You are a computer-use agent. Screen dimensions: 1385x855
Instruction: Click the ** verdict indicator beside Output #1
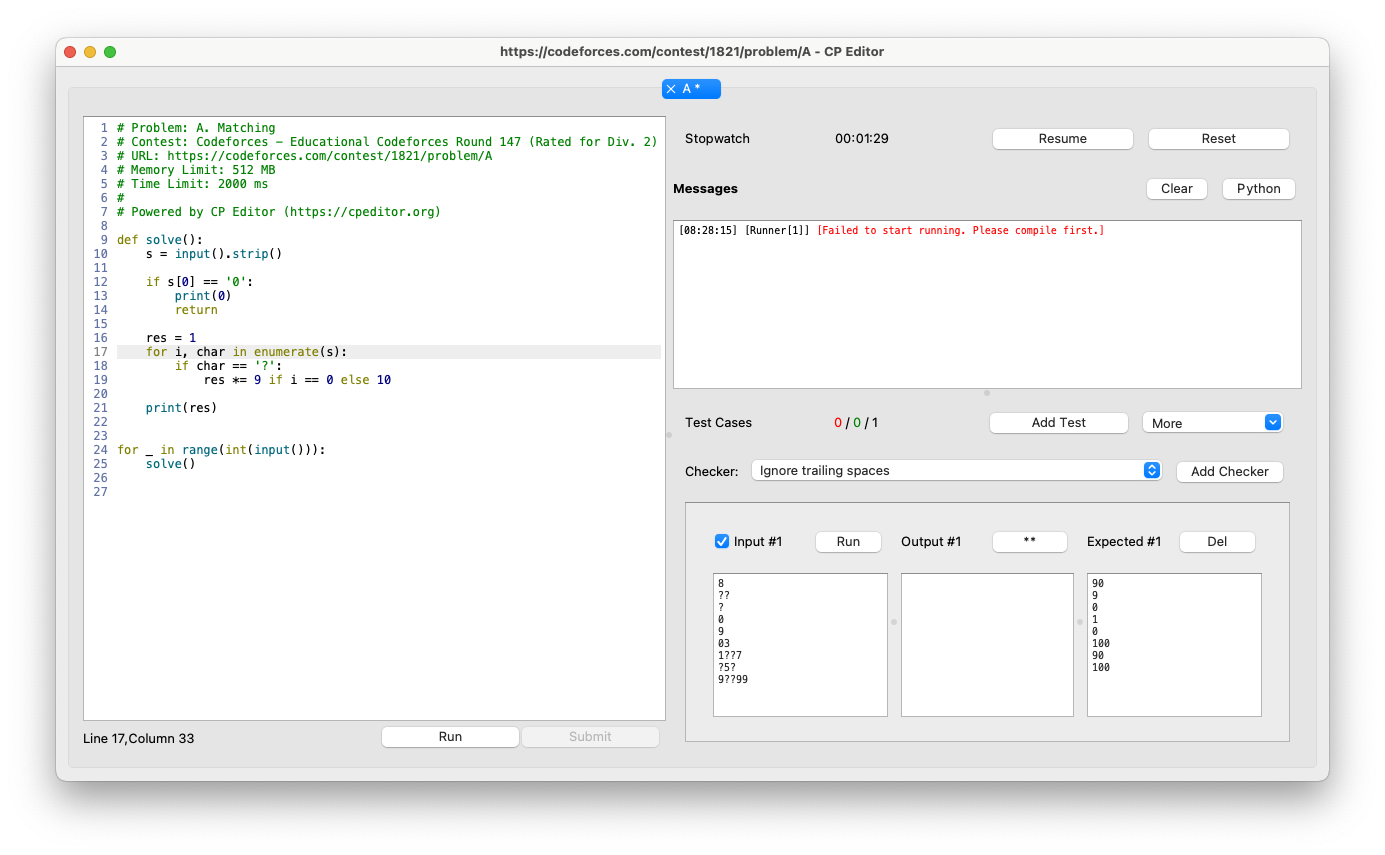click(x=1029, y=541)
